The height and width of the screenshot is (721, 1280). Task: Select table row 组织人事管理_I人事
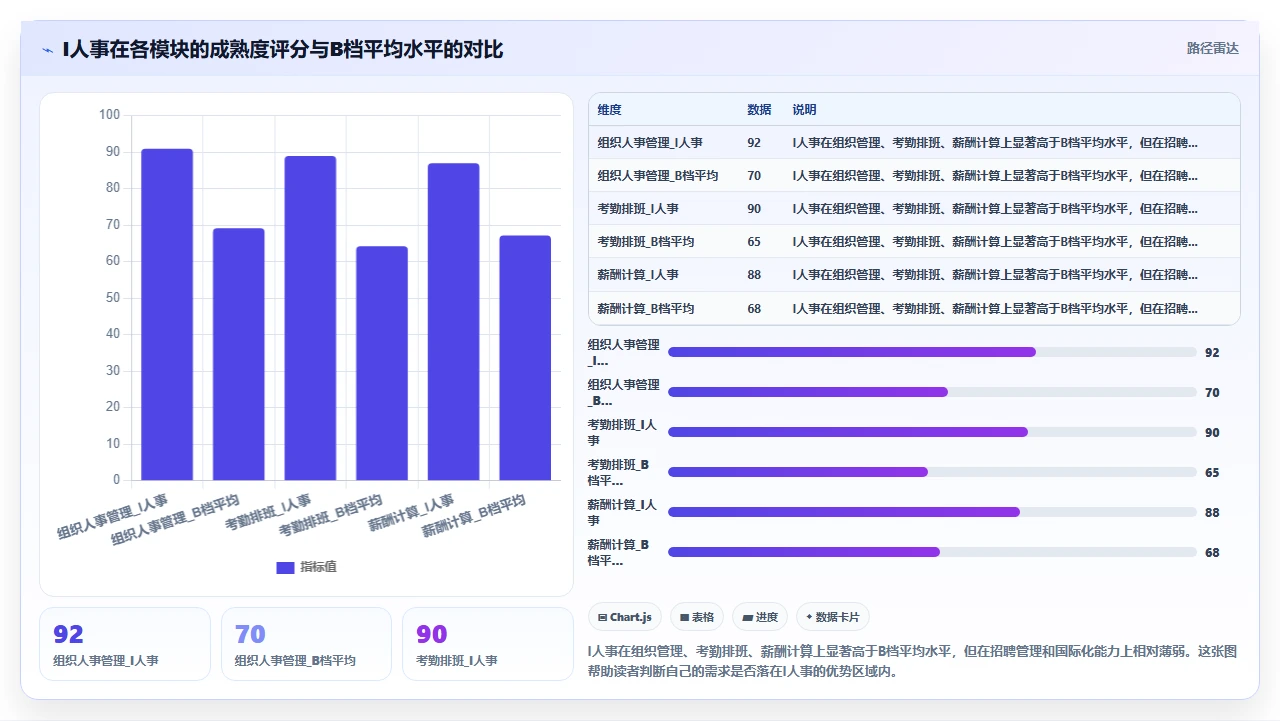coord(914,143)
